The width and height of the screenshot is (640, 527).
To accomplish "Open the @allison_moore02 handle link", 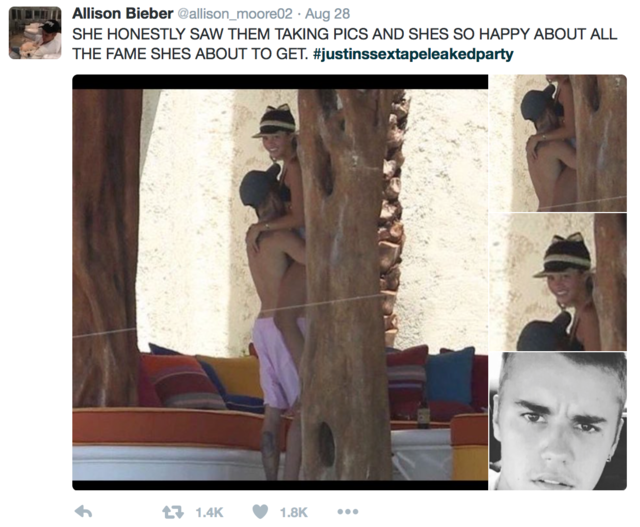I will click(x=236, y=14).
